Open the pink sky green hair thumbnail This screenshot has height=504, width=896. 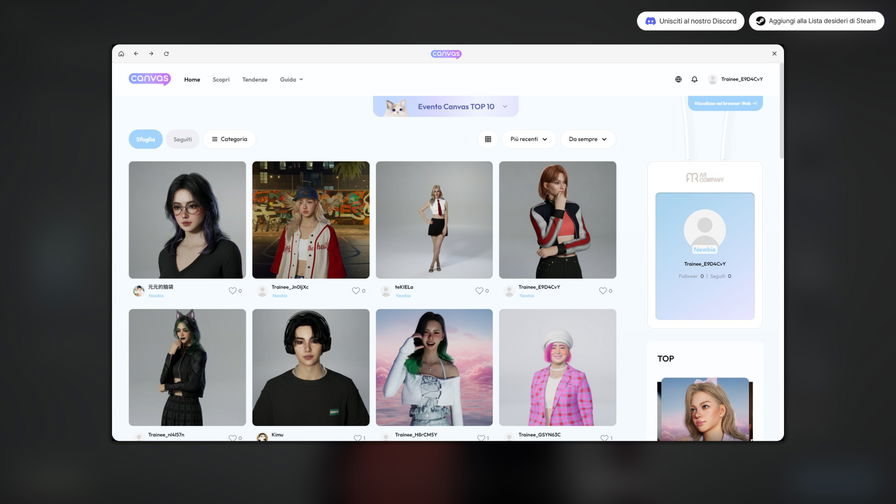pyautogui.click(x=434, y=367)
